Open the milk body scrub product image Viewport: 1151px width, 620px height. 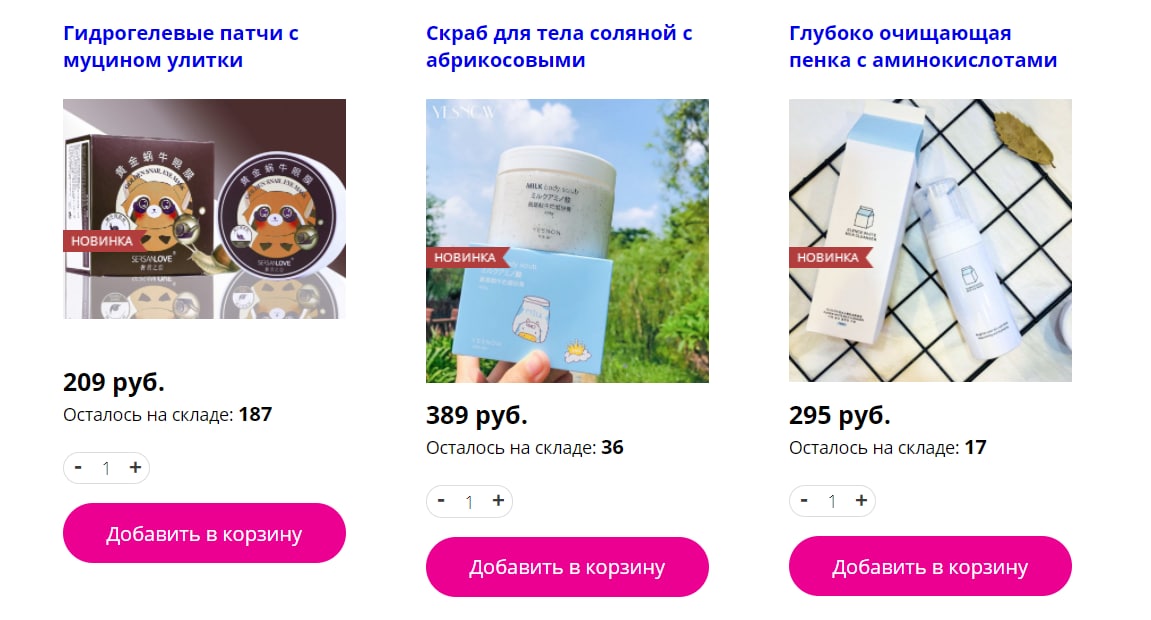(x=567, y=241)
